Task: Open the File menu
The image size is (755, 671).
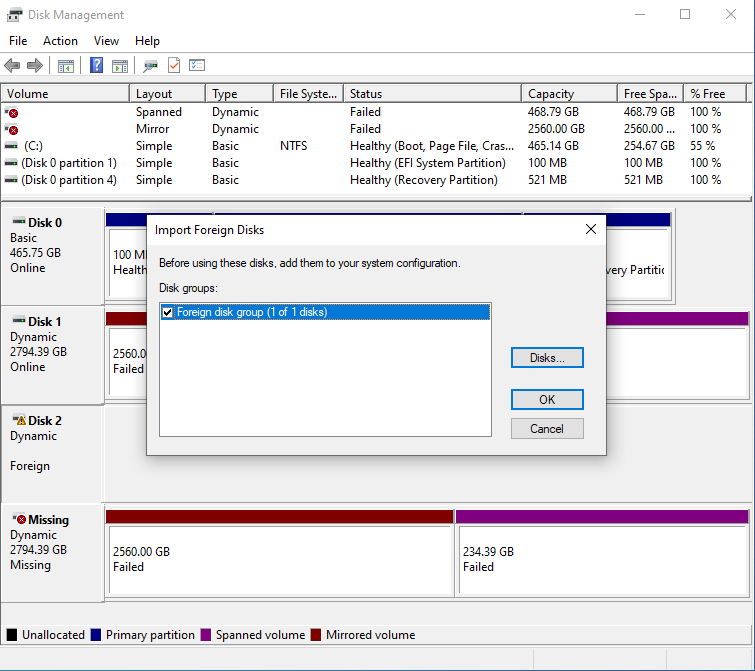Action: coord(18,41)
